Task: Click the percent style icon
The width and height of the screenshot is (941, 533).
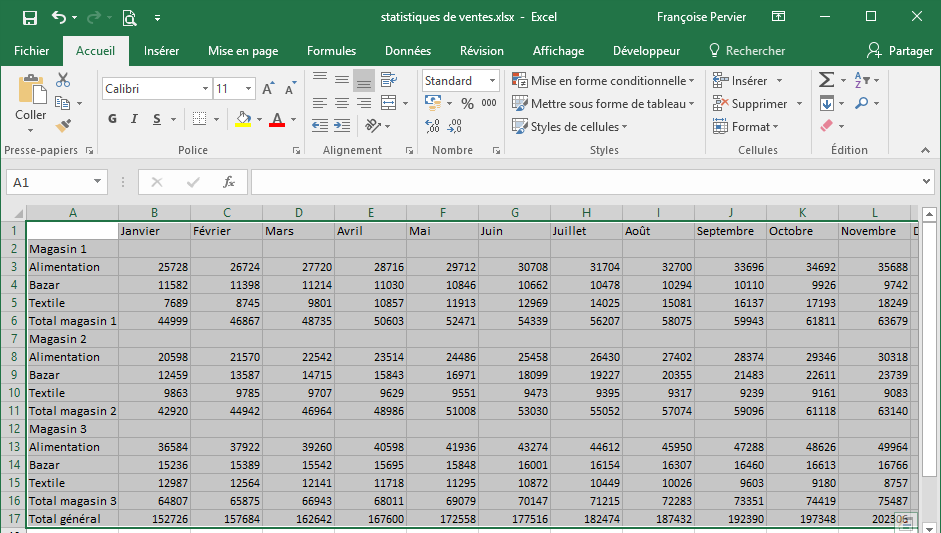Action: (467, 103)
